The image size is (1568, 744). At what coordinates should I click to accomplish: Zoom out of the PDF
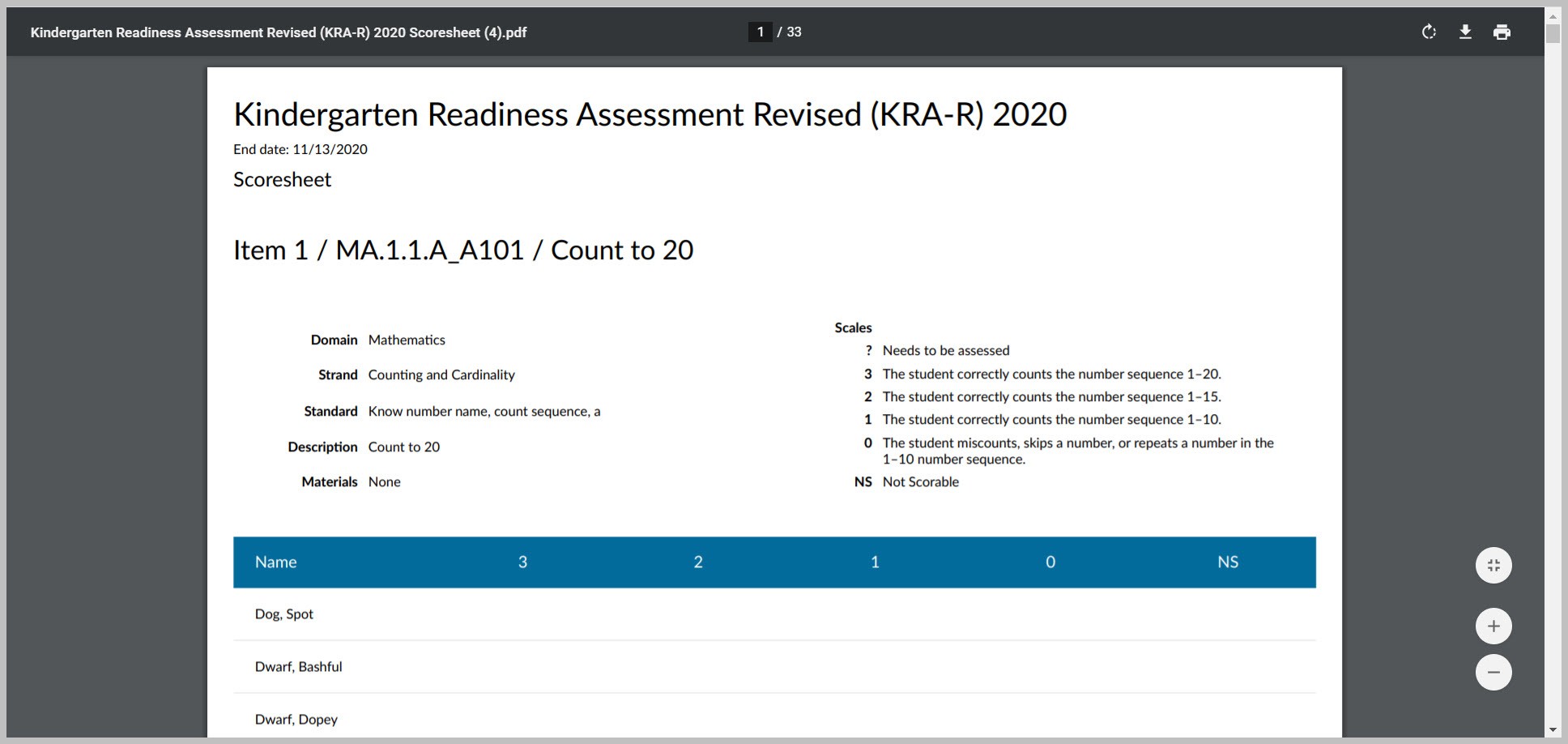pos(1493,672)
